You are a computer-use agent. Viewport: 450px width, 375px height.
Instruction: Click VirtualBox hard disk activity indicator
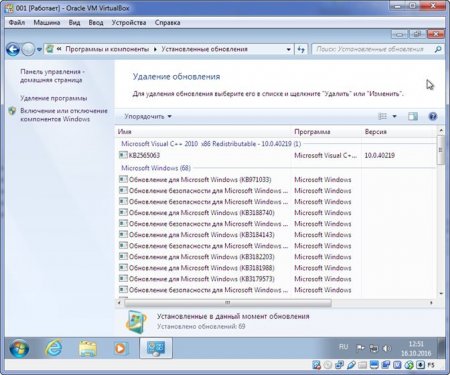316,365
